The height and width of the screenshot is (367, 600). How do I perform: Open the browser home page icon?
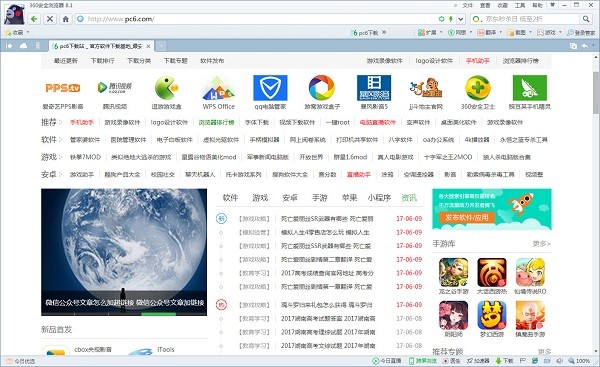66,19
